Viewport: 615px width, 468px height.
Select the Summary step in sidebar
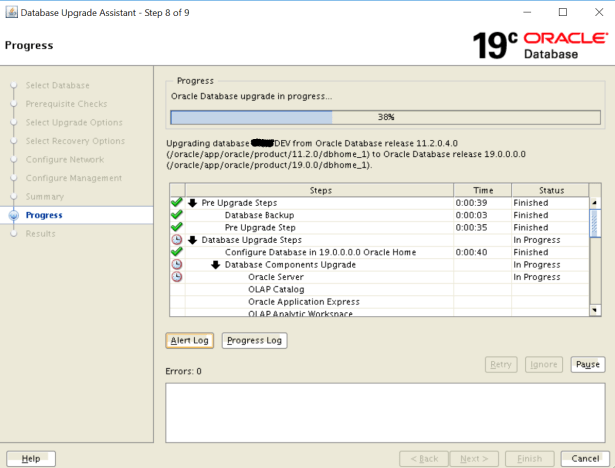point(45,196)
